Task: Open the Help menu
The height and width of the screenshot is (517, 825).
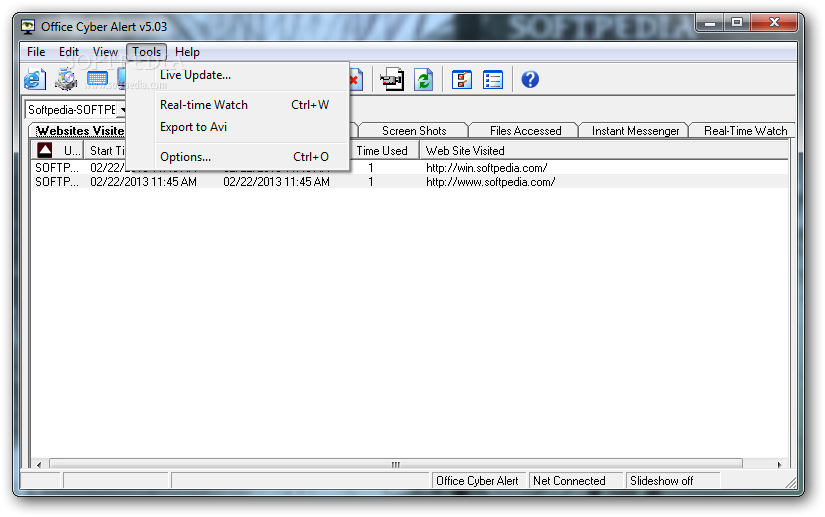Action: pos(187,52)
